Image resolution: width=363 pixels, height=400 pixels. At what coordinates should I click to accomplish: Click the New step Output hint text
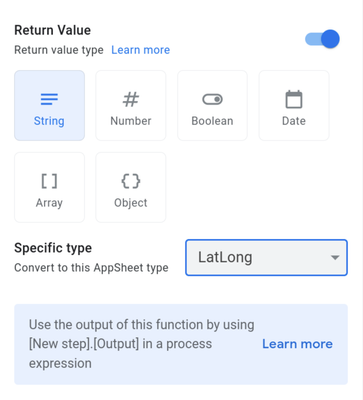click(x=142, y=344)
